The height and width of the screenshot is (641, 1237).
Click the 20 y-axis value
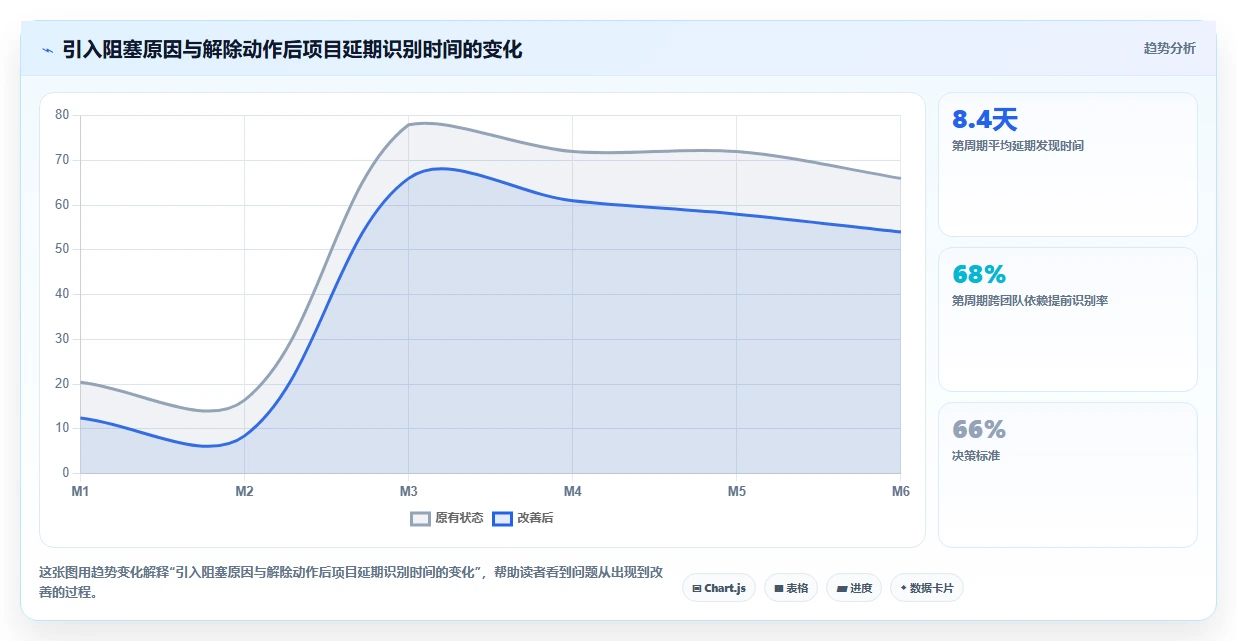[62, 384]
